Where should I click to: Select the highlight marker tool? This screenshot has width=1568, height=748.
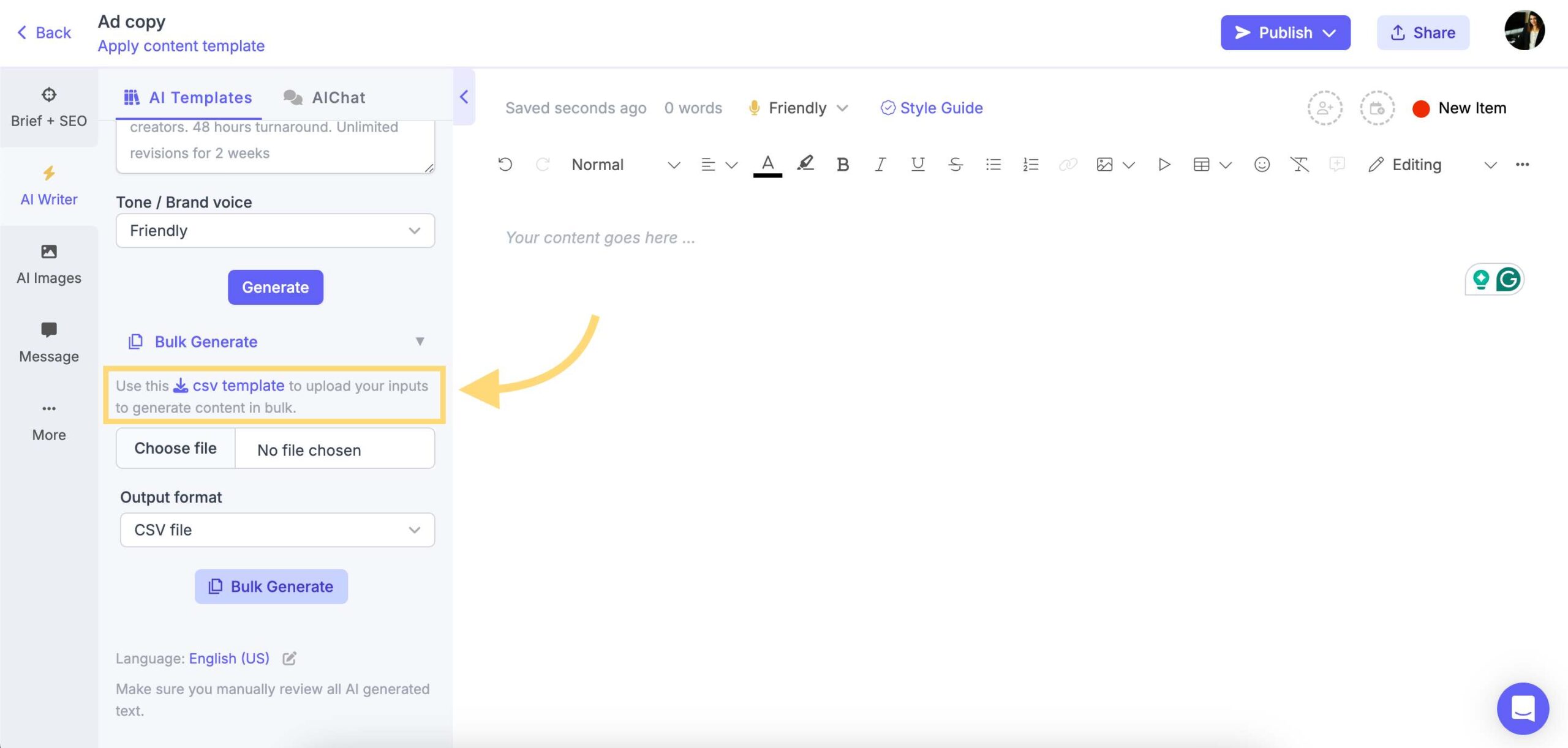[805, 163]
